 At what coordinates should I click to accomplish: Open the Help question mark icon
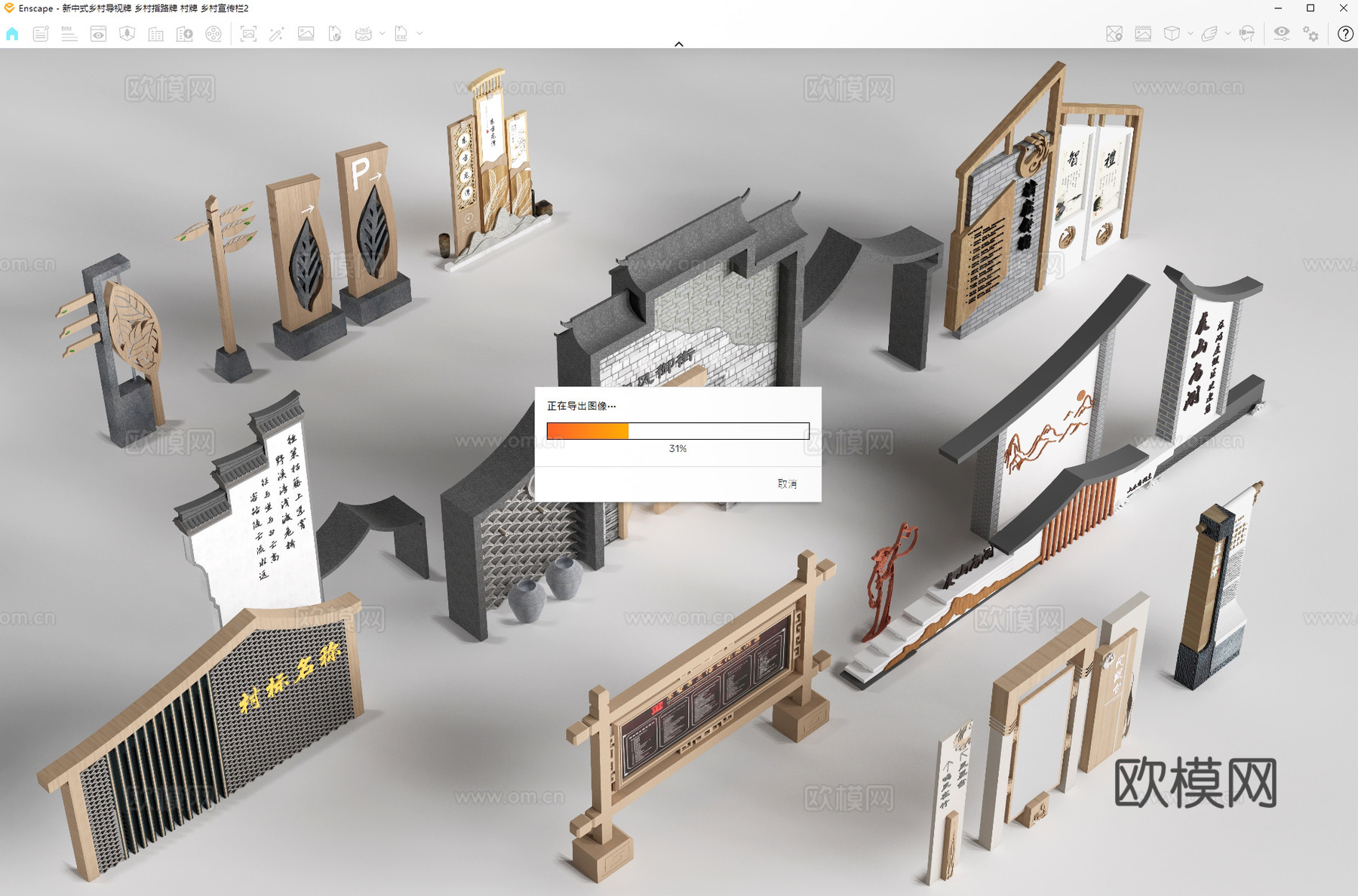pyautogui.click(x=1345, y=34)
